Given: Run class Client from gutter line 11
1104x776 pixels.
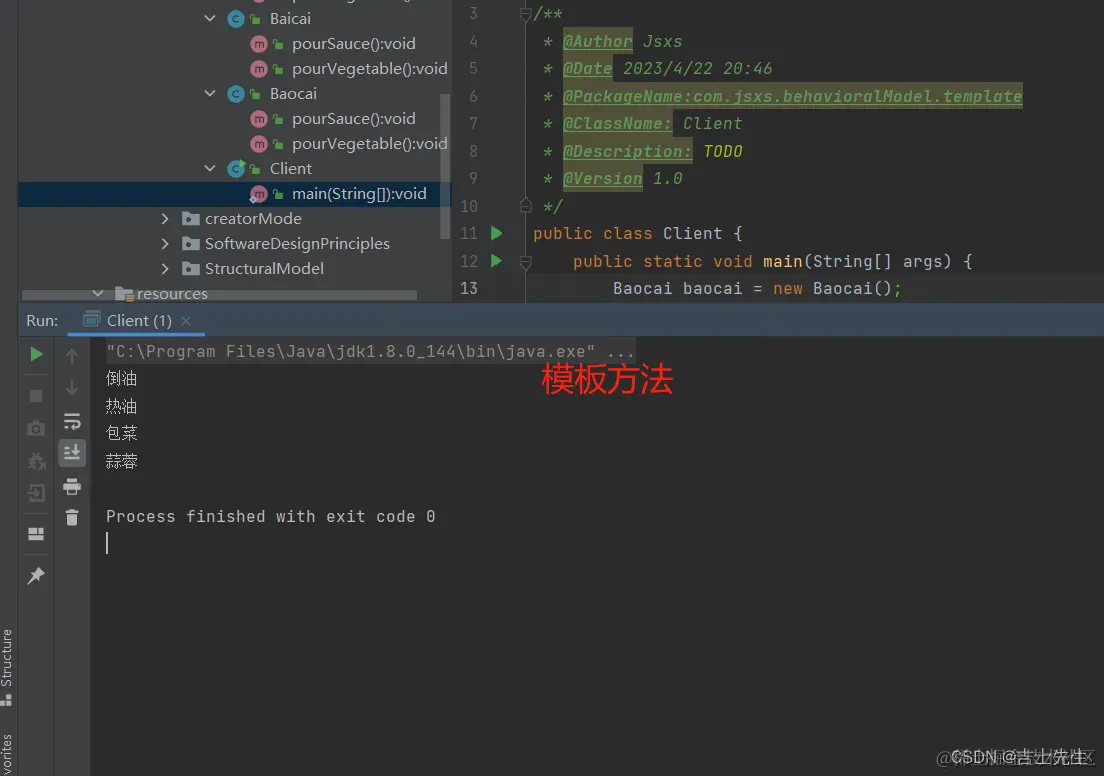Looking at the screenshot, I should pos(496,233).
